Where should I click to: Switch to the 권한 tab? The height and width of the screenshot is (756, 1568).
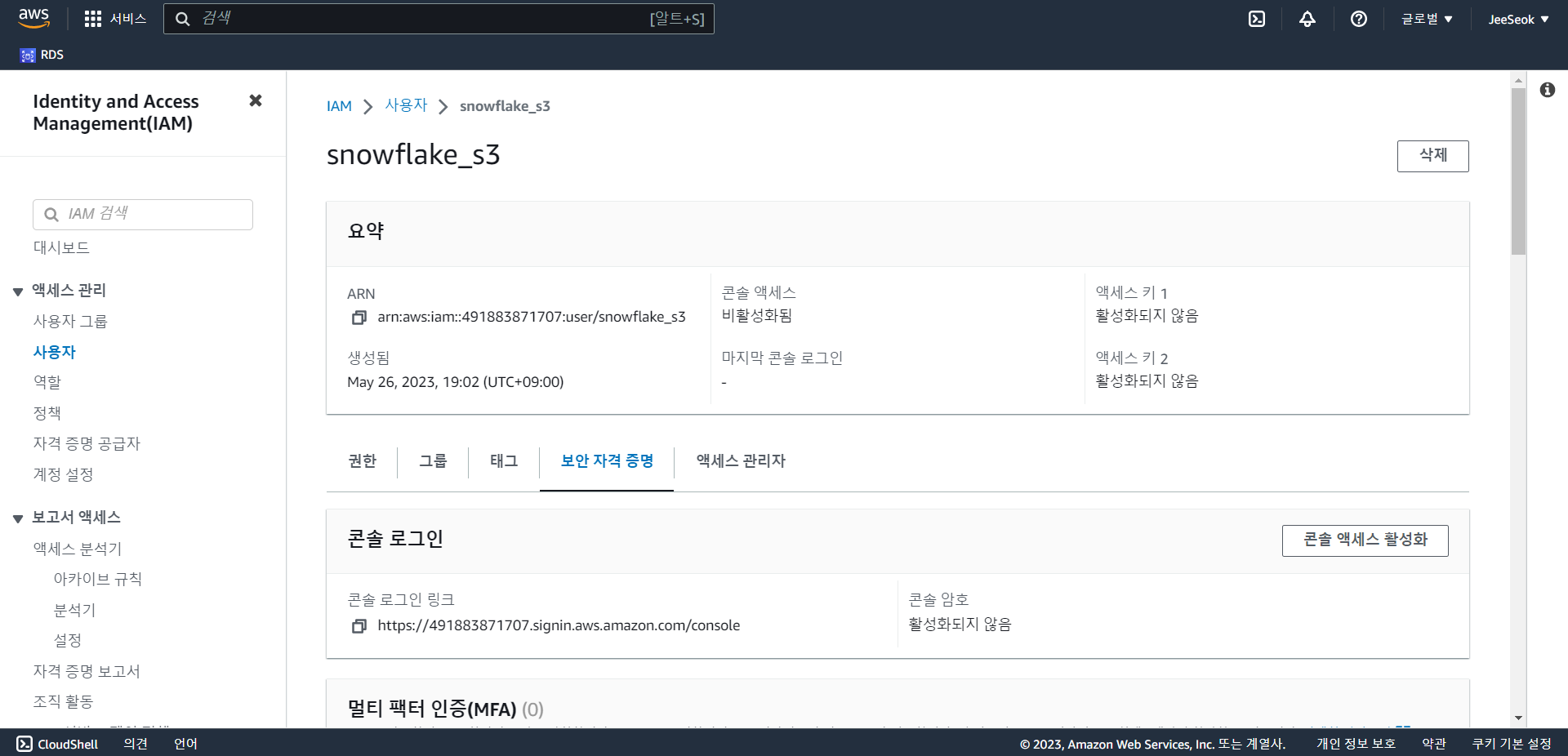point(362,461)
